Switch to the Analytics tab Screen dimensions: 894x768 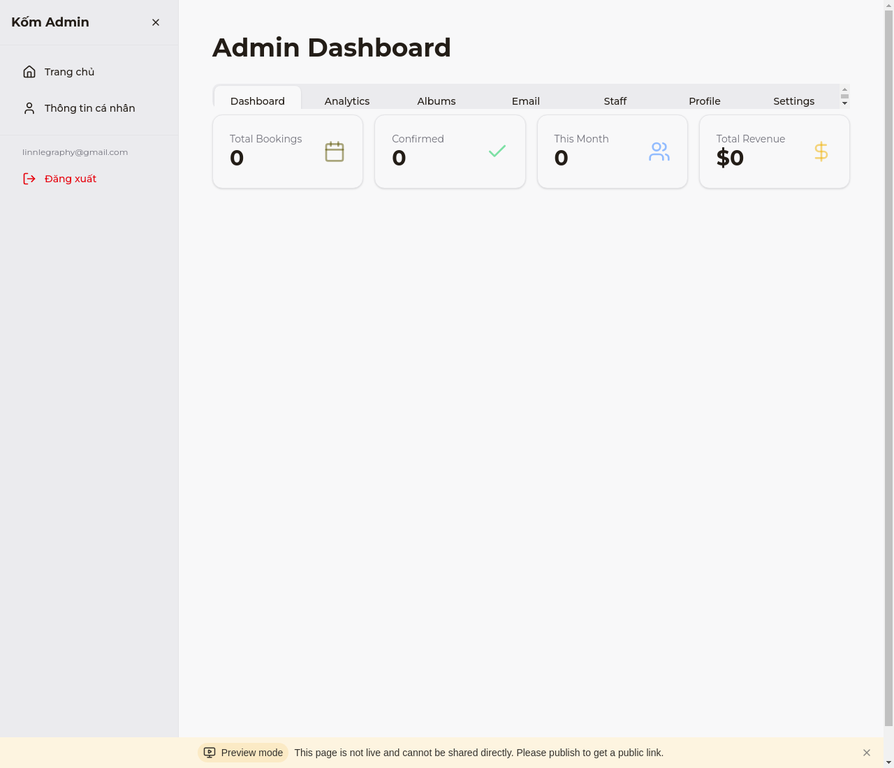tap(347, 101)
